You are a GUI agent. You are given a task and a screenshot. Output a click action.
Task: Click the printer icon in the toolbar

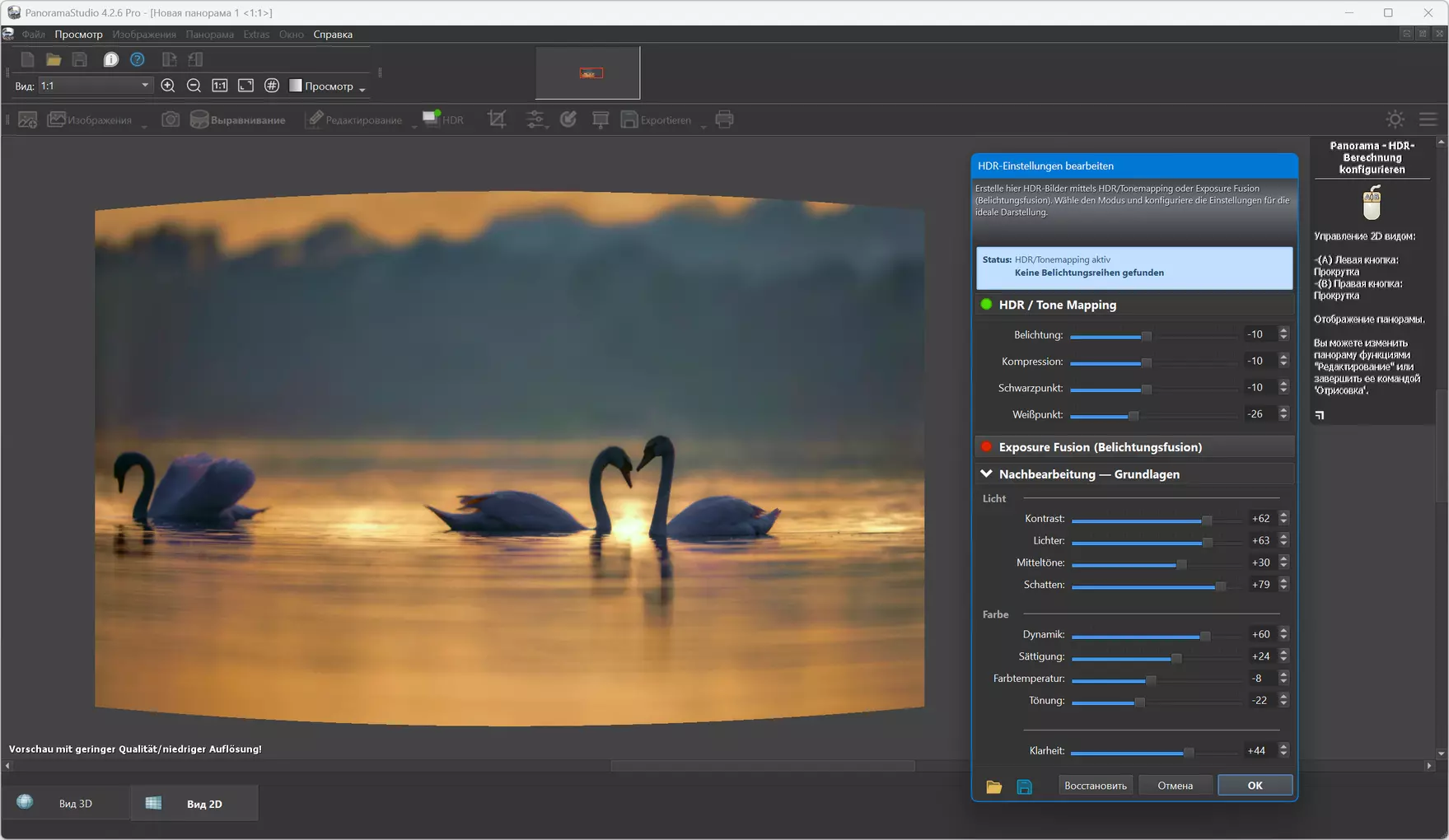[725, 119]
